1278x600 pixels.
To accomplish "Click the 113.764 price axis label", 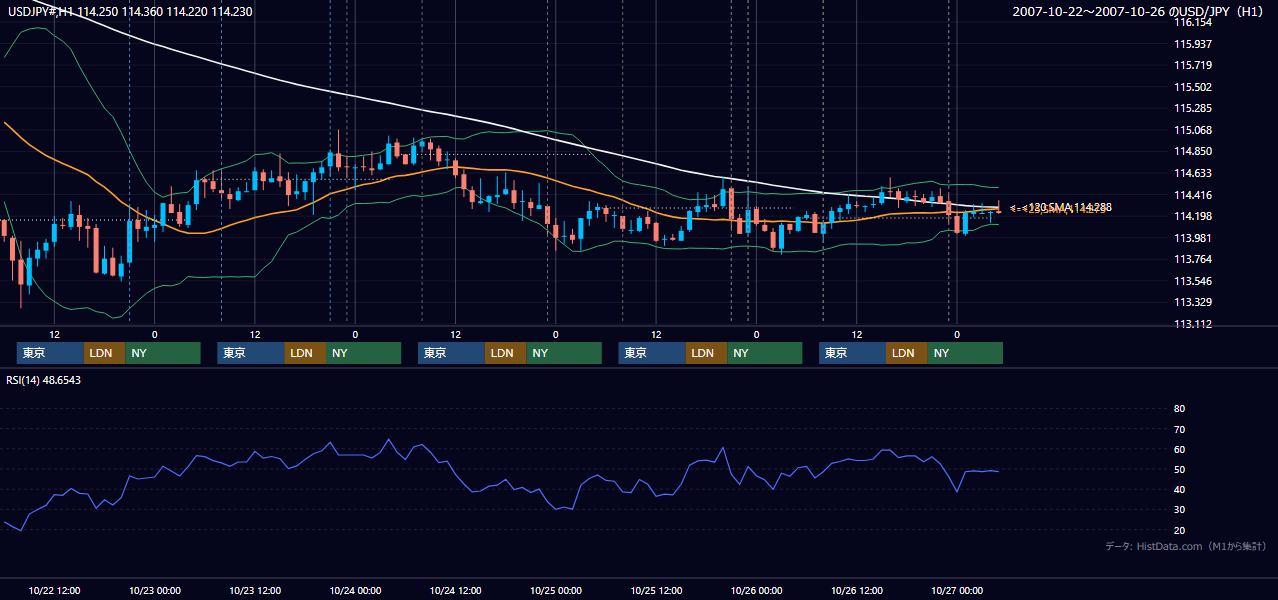I will [1192, 259].
